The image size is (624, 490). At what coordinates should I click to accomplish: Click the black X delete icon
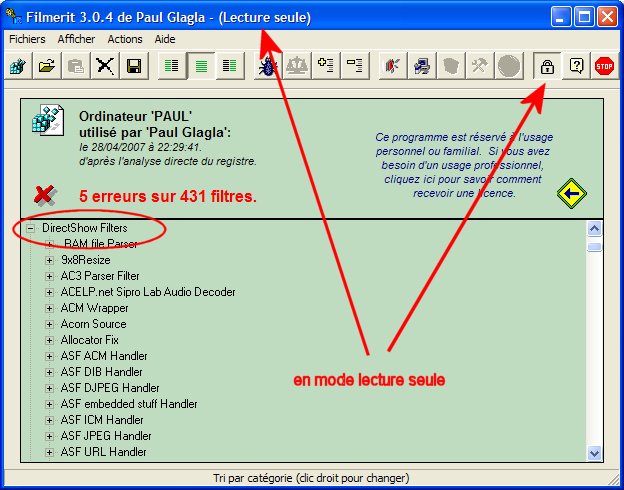[x=105, y=66]
